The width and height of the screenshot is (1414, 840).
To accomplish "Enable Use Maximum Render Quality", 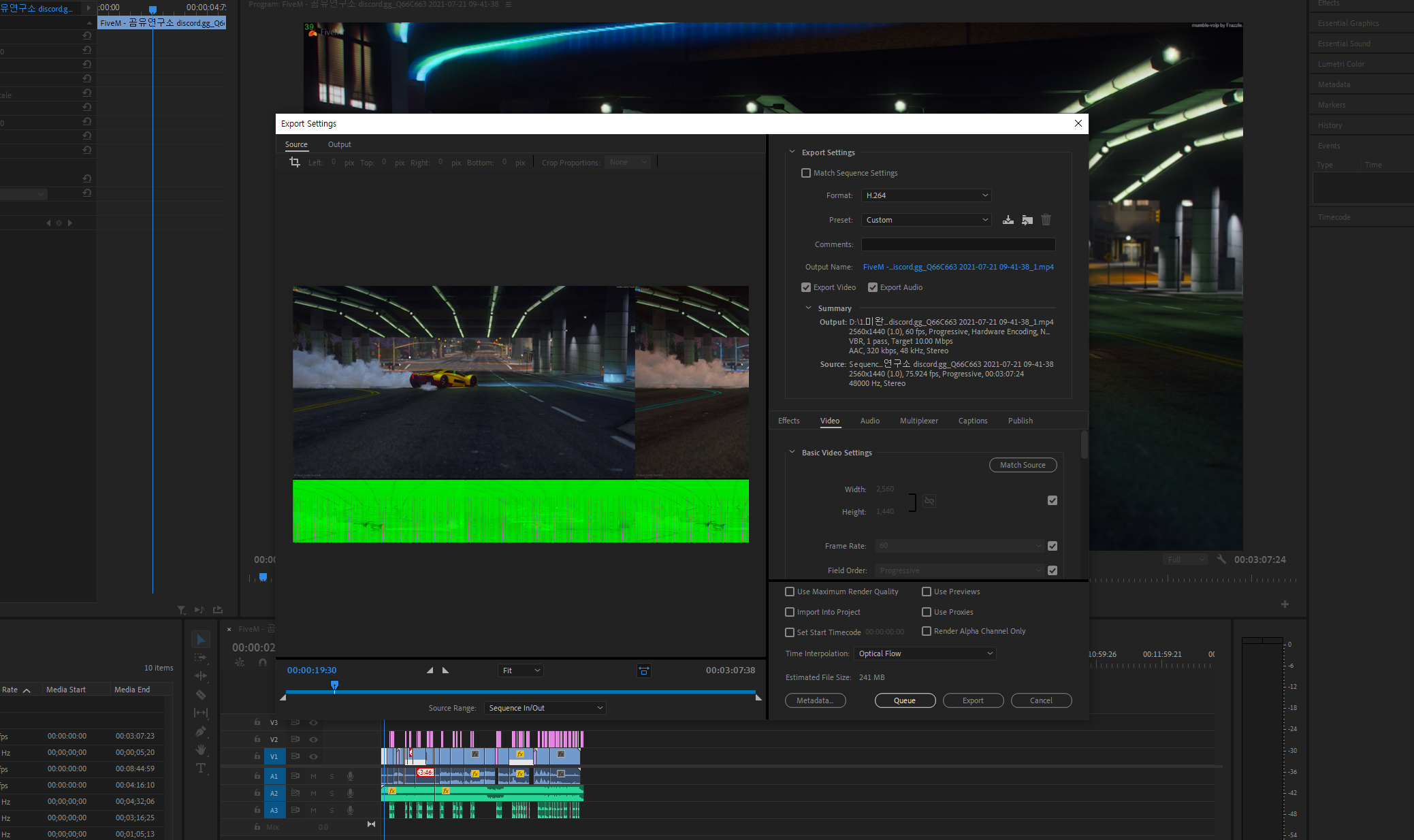I will click(789, 592).
